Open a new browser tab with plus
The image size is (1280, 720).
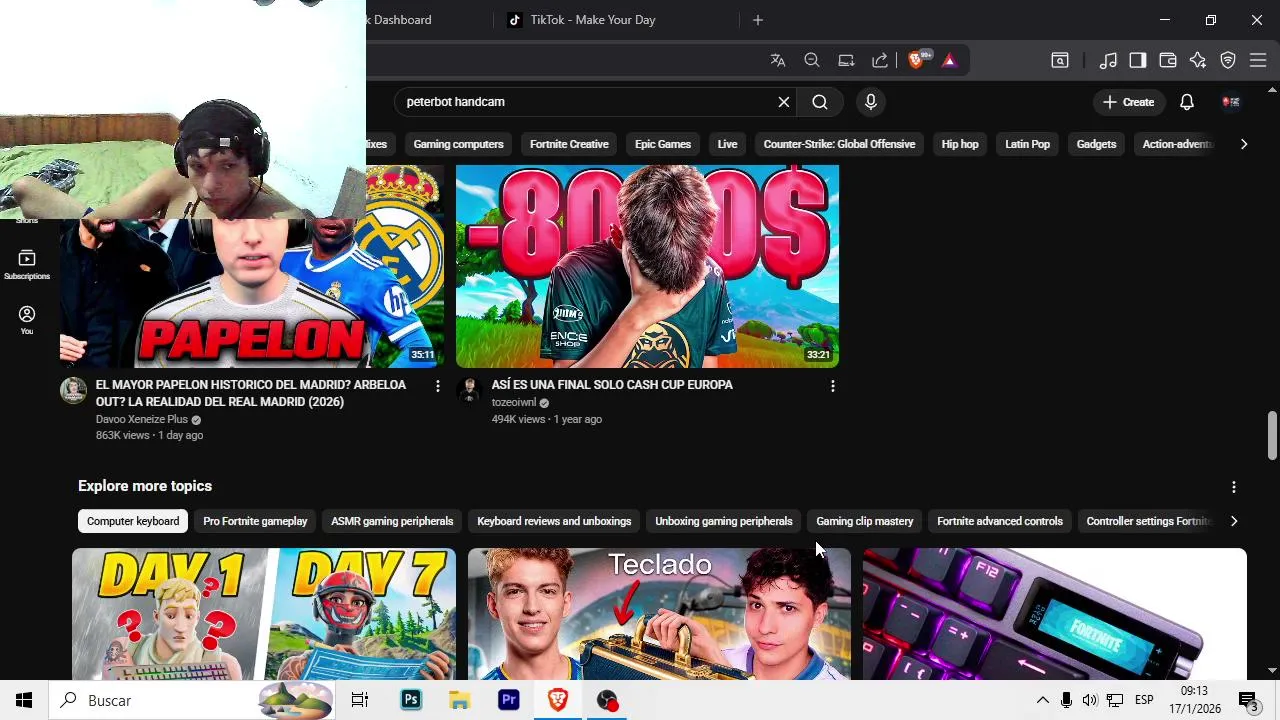click(x=758, y=20)
